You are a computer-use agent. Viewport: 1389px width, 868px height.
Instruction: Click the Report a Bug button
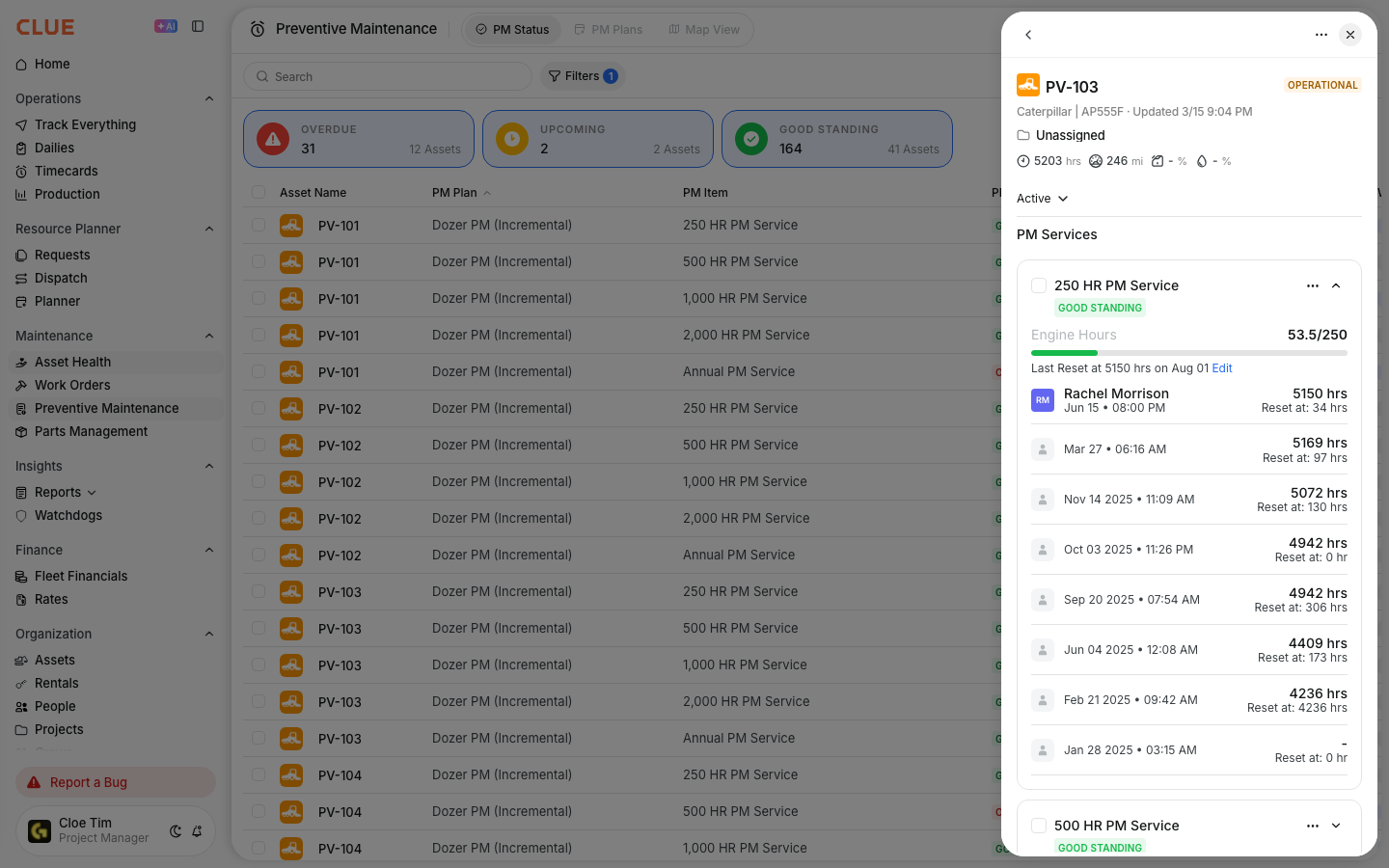(116, 782)
